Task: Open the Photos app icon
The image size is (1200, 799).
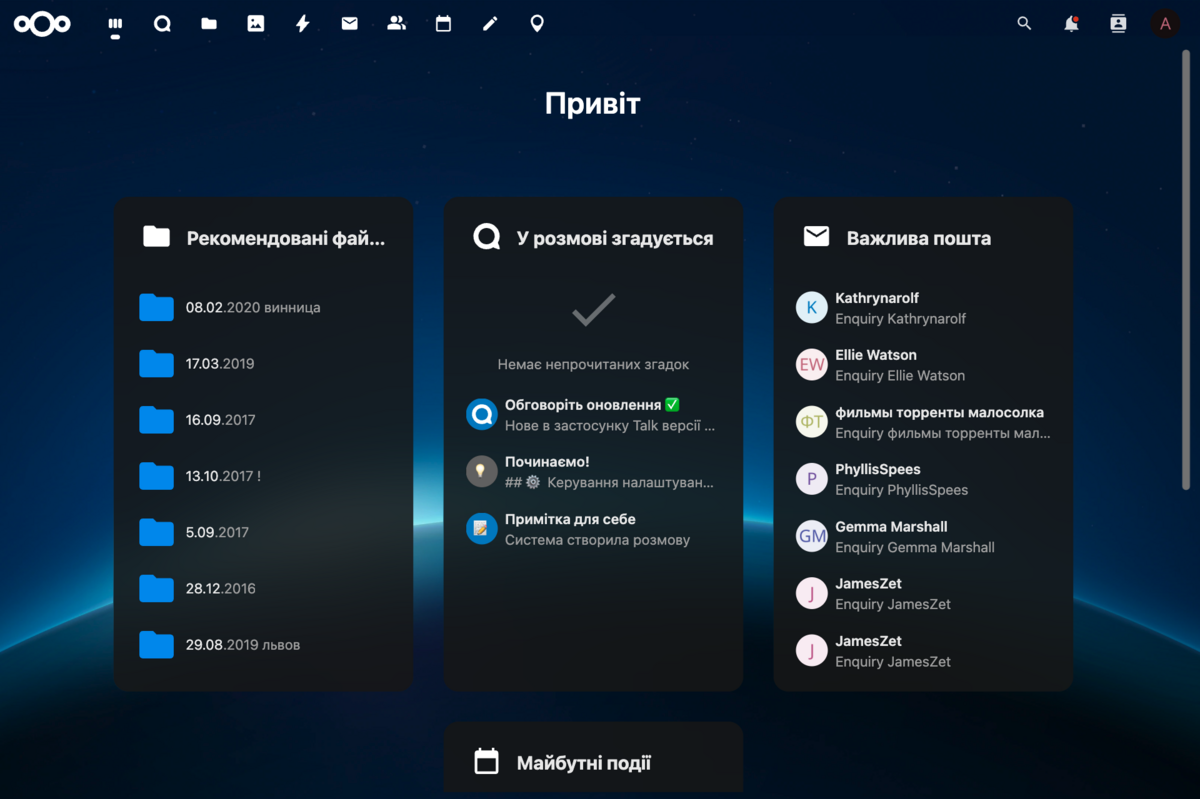Action: pyautogui.click(x=256, y=24)
